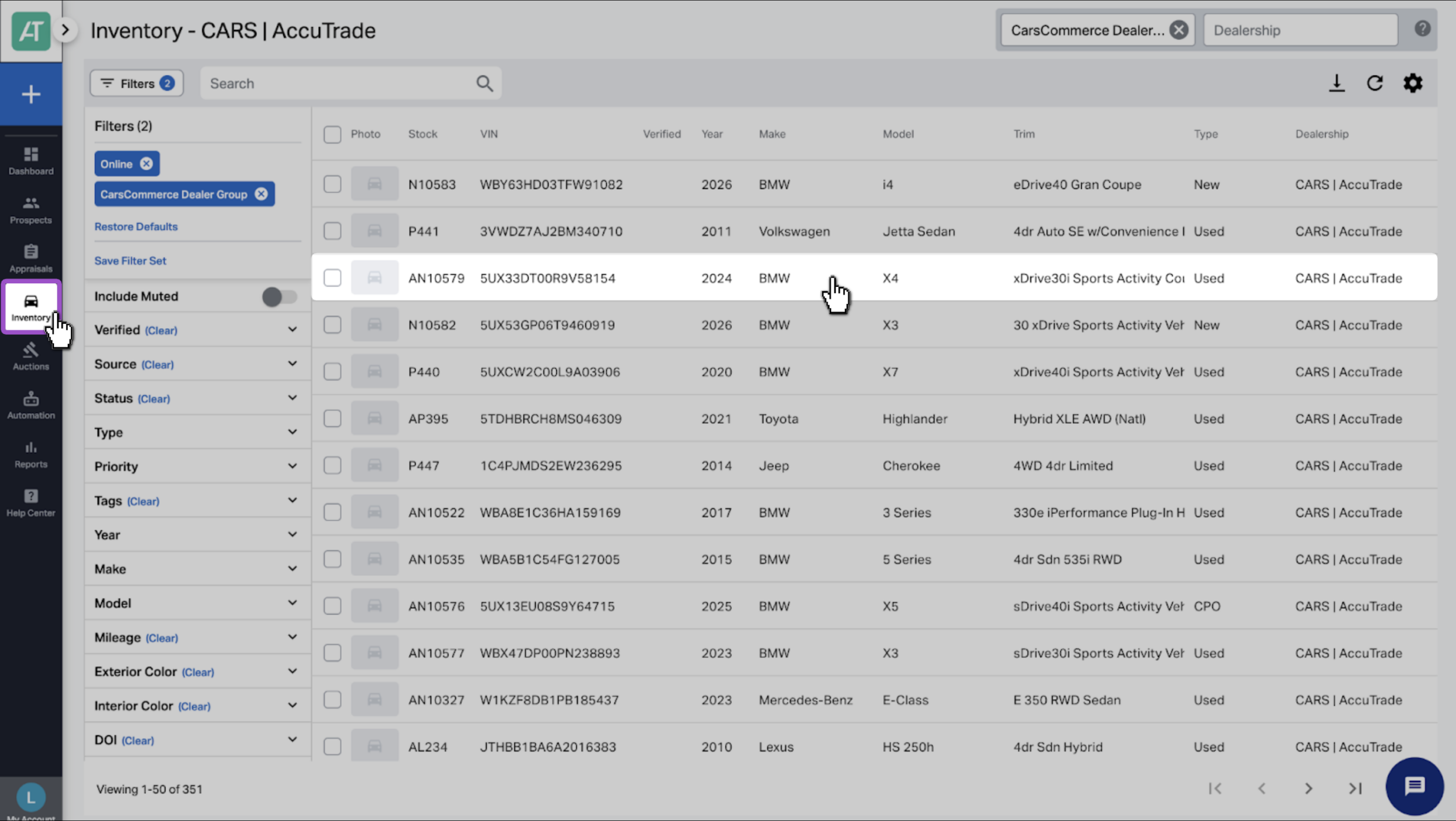1456x821 pixels.
Task: Open the Prospects section
Action: tap(31, 210)
